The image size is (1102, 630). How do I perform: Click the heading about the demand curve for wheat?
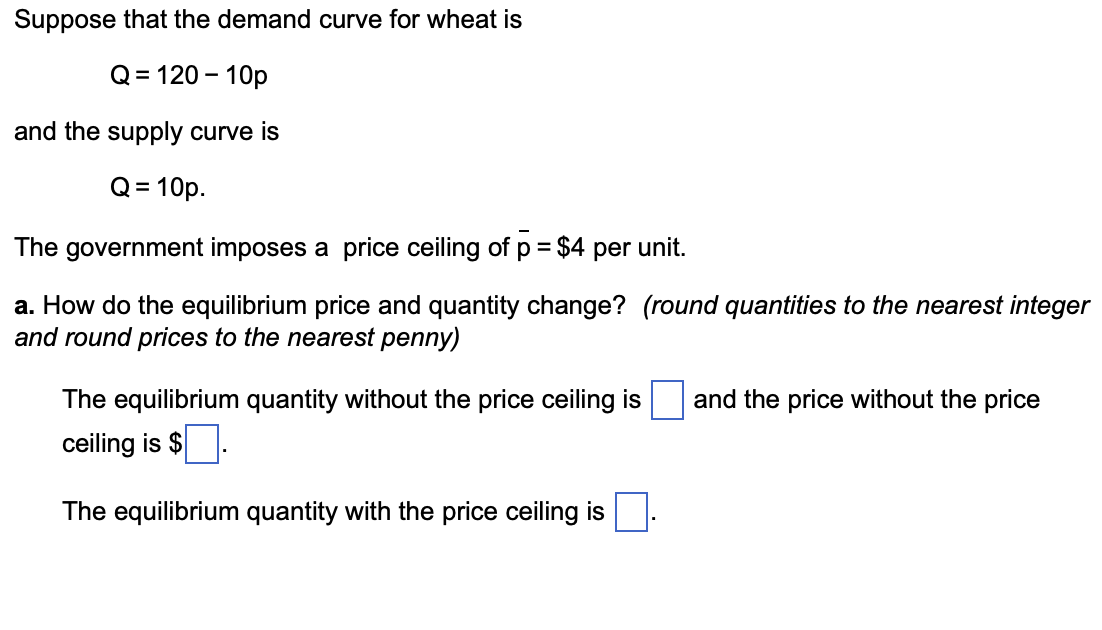[x=267, y=19]
